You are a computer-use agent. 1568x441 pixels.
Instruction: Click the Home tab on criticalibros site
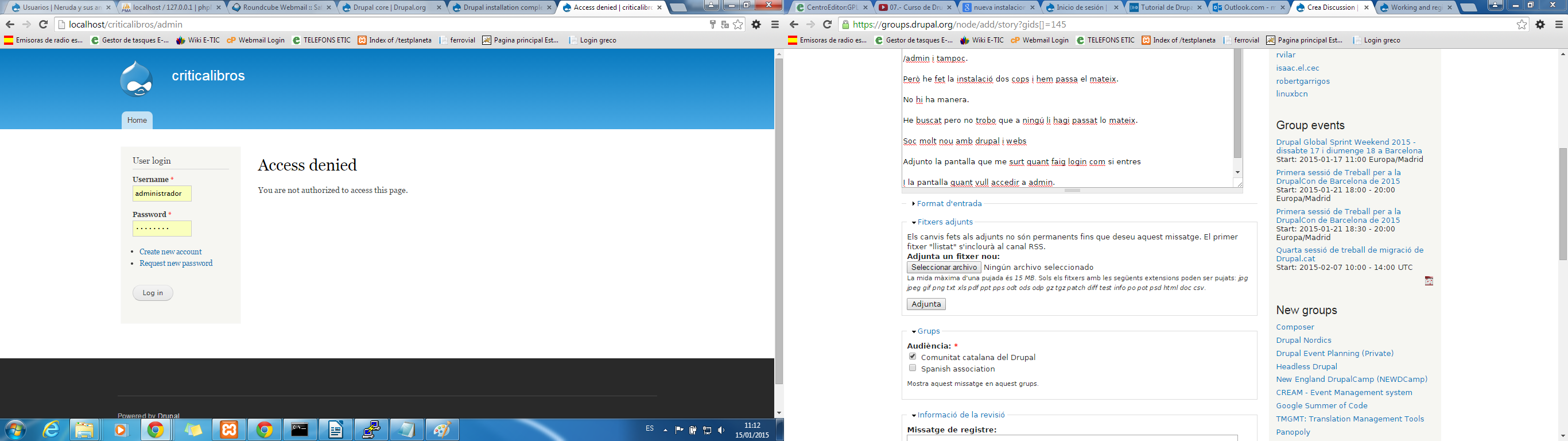tap(137, 120)
